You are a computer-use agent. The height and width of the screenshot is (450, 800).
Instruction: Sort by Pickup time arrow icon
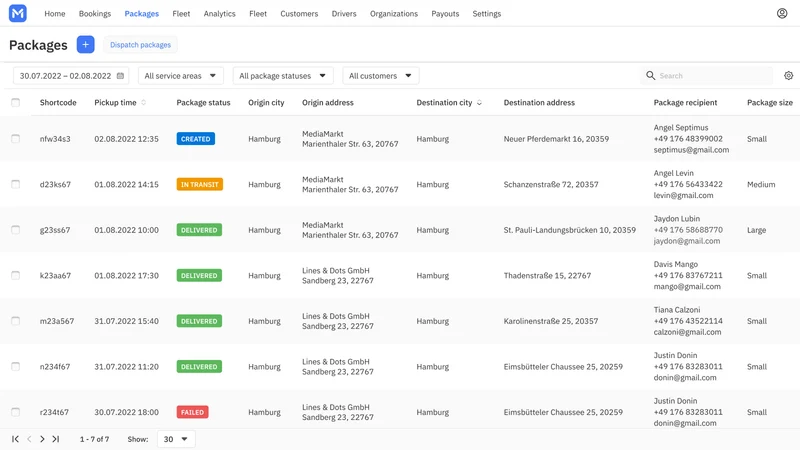coord(143,103)
